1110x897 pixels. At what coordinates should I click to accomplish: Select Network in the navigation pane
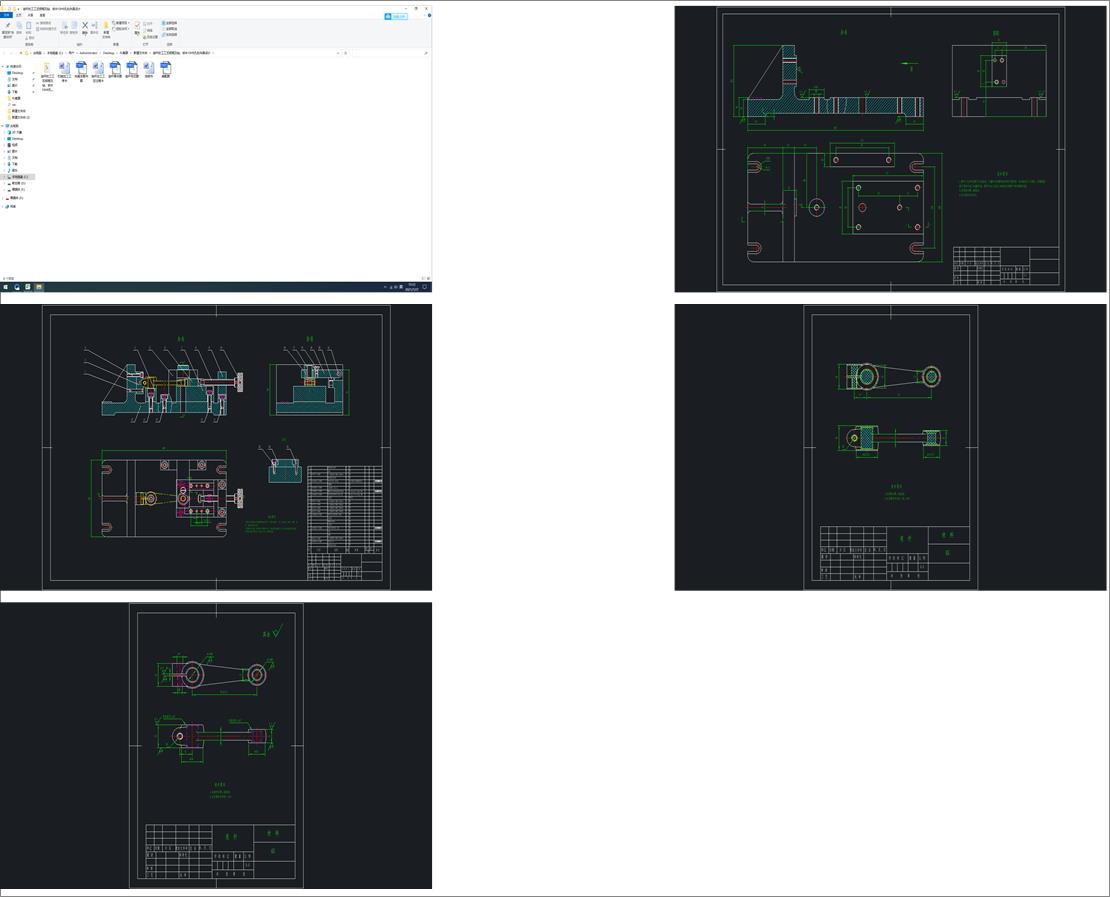pyautogui.click(x=11, y=207)
